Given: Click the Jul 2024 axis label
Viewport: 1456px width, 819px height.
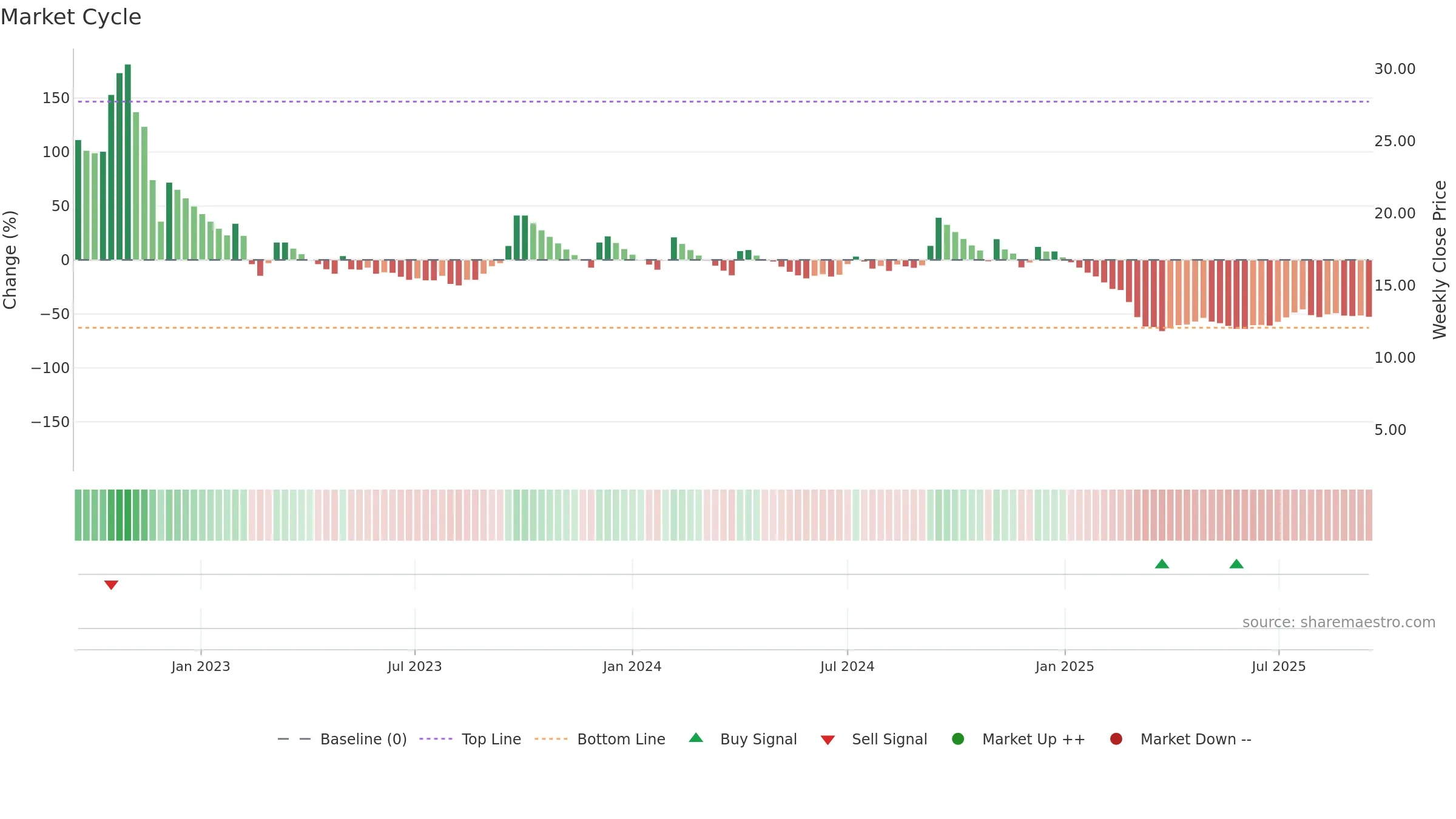Looking at the screenshot, I should point(847,666).
